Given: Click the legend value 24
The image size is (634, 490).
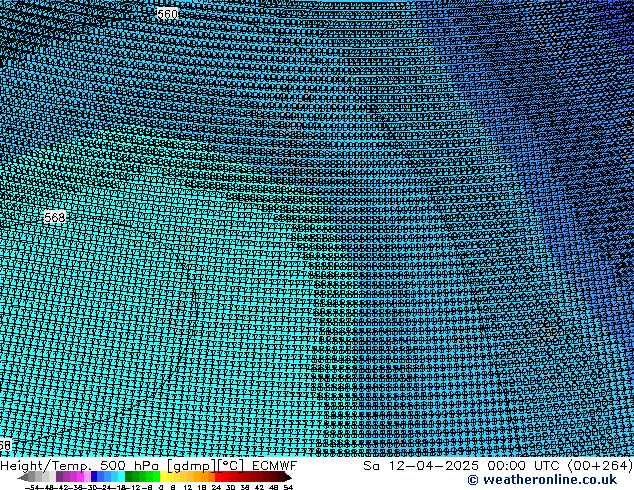Looking at the screenshot, I should [x=216, y=488].
